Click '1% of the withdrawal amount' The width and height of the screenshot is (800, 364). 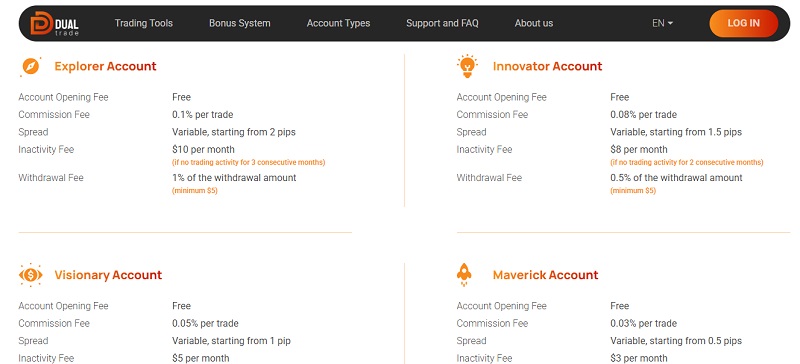tap(234, 178)
